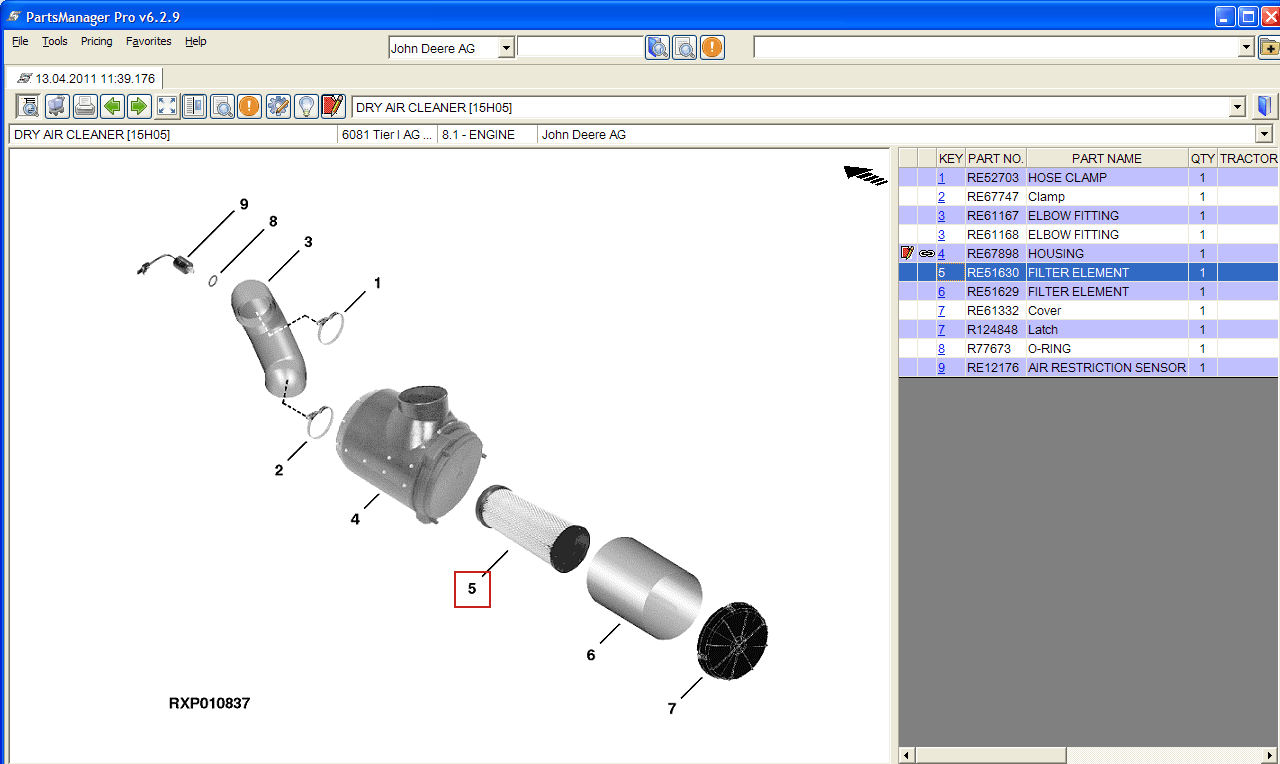Go forward with the green right arrow
Viewport: 1280px width, 764px height.
(139, 106)
